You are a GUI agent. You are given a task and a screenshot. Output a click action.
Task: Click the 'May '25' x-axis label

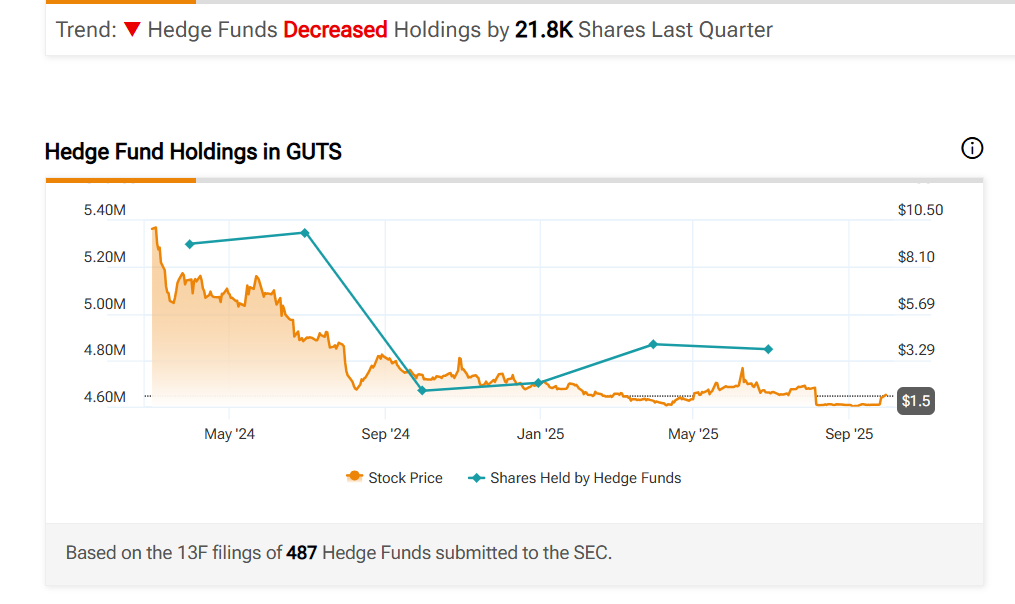click(693, 434)
